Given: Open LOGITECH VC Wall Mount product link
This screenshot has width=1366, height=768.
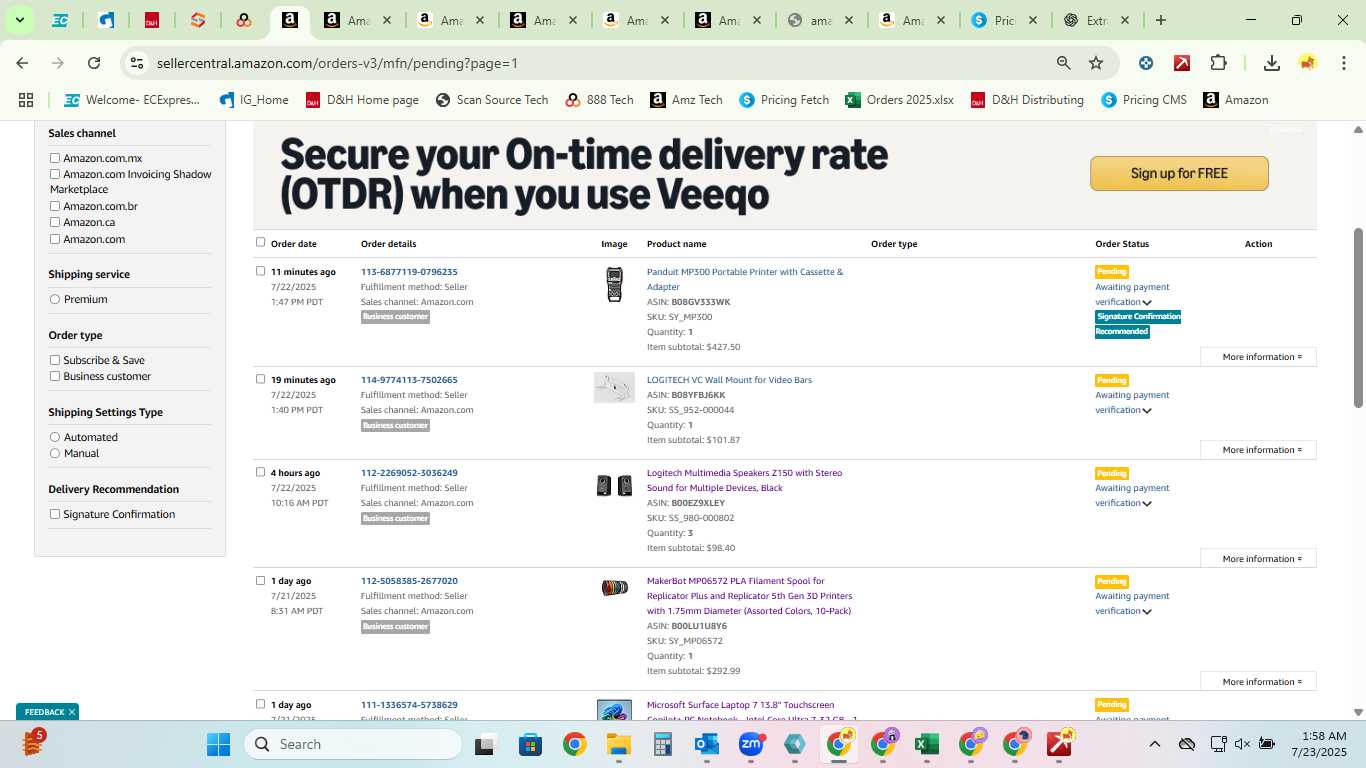Looking at the screenshot, I should click(729, 380).
